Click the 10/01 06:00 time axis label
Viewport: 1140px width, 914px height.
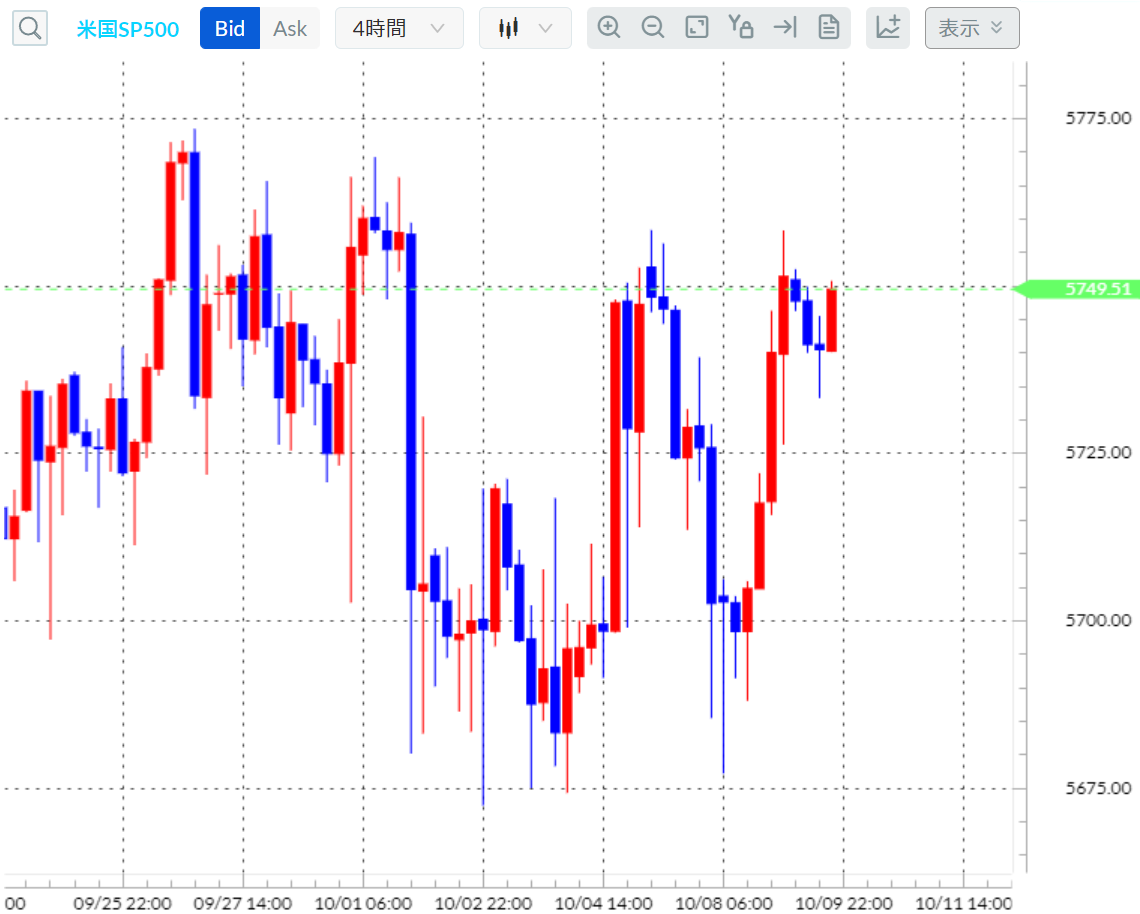point(363,903)
